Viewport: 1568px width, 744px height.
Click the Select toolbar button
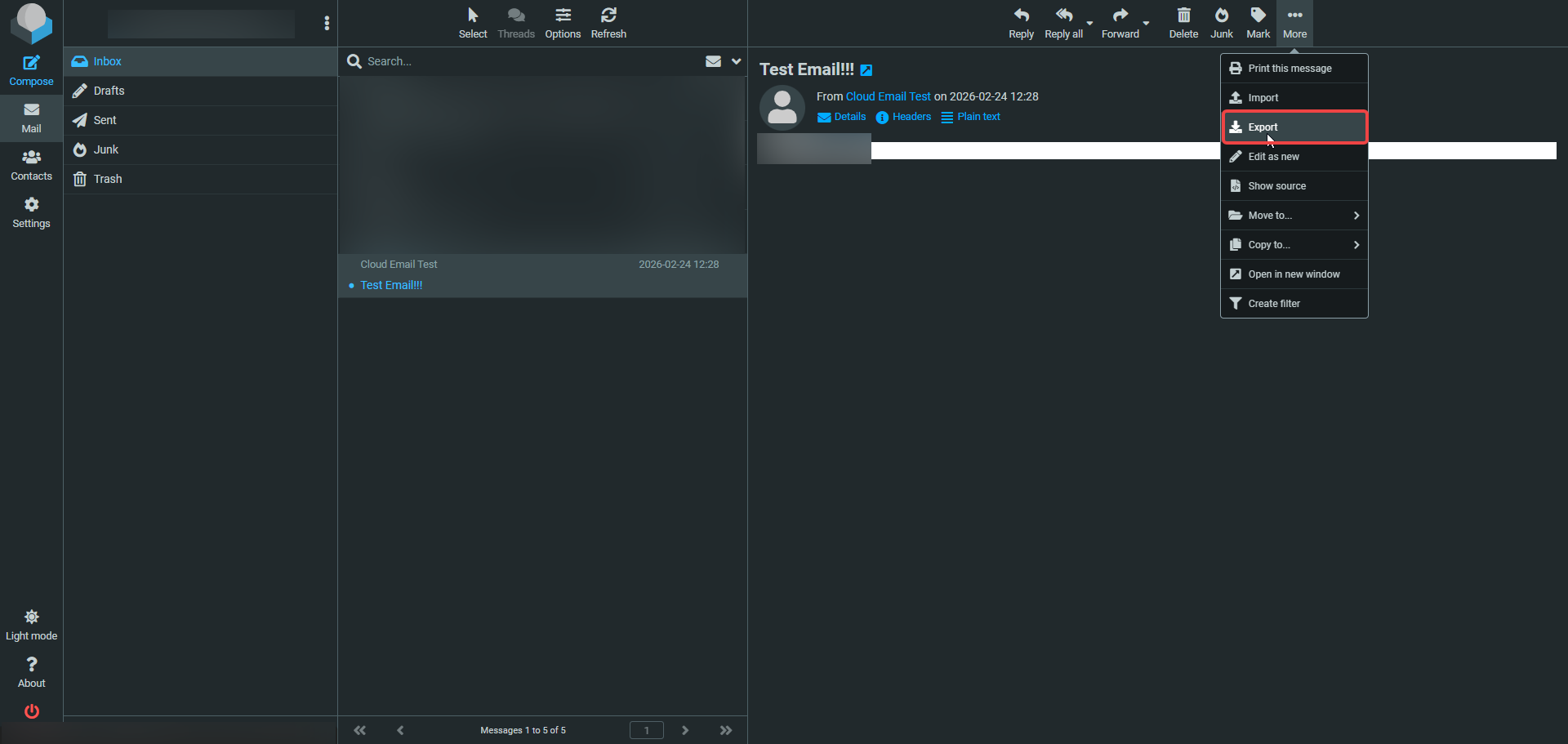pos(473,23)
